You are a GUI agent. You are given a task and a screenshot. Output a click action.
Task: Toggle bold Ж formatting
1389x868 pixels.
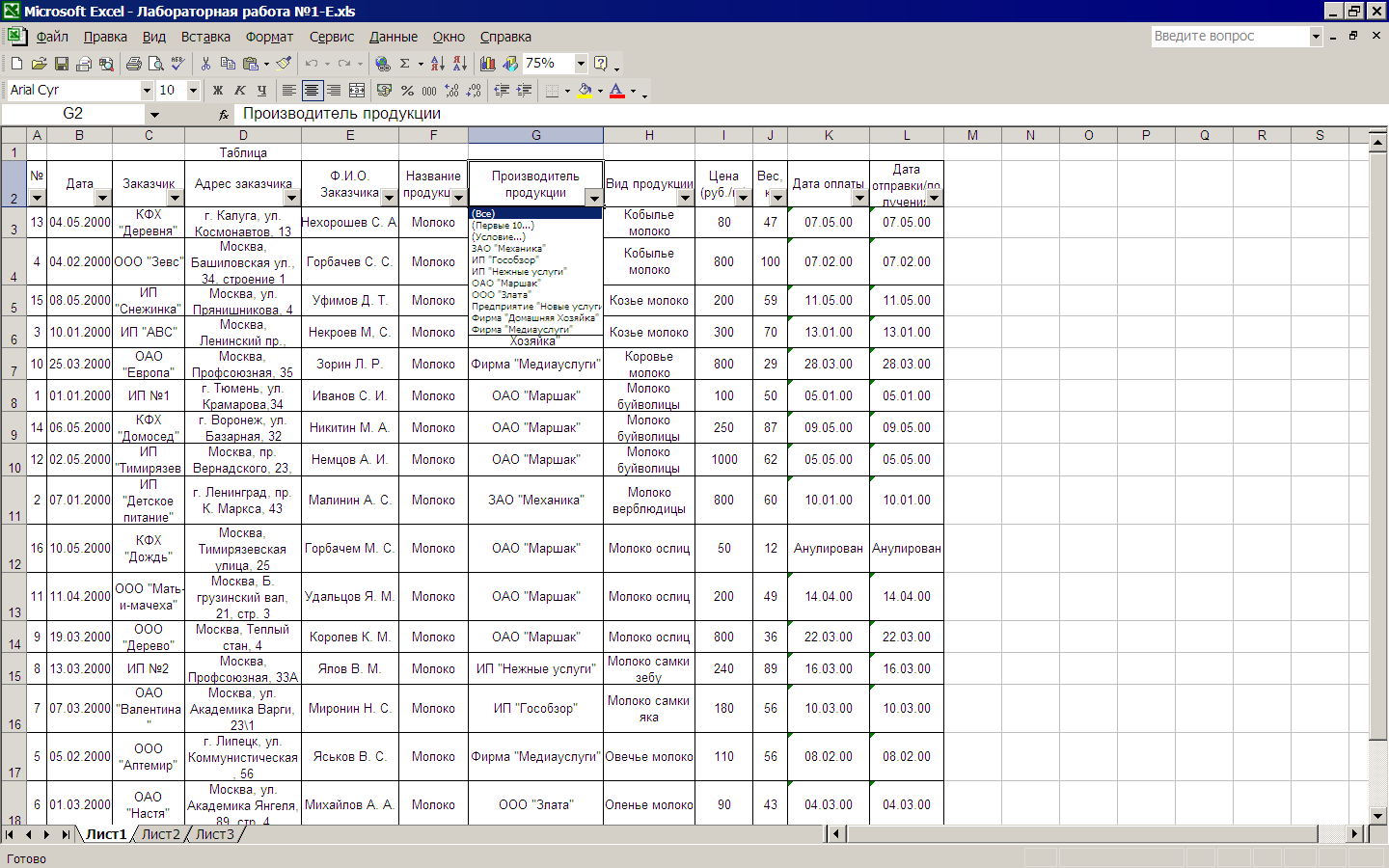point(218,90)
